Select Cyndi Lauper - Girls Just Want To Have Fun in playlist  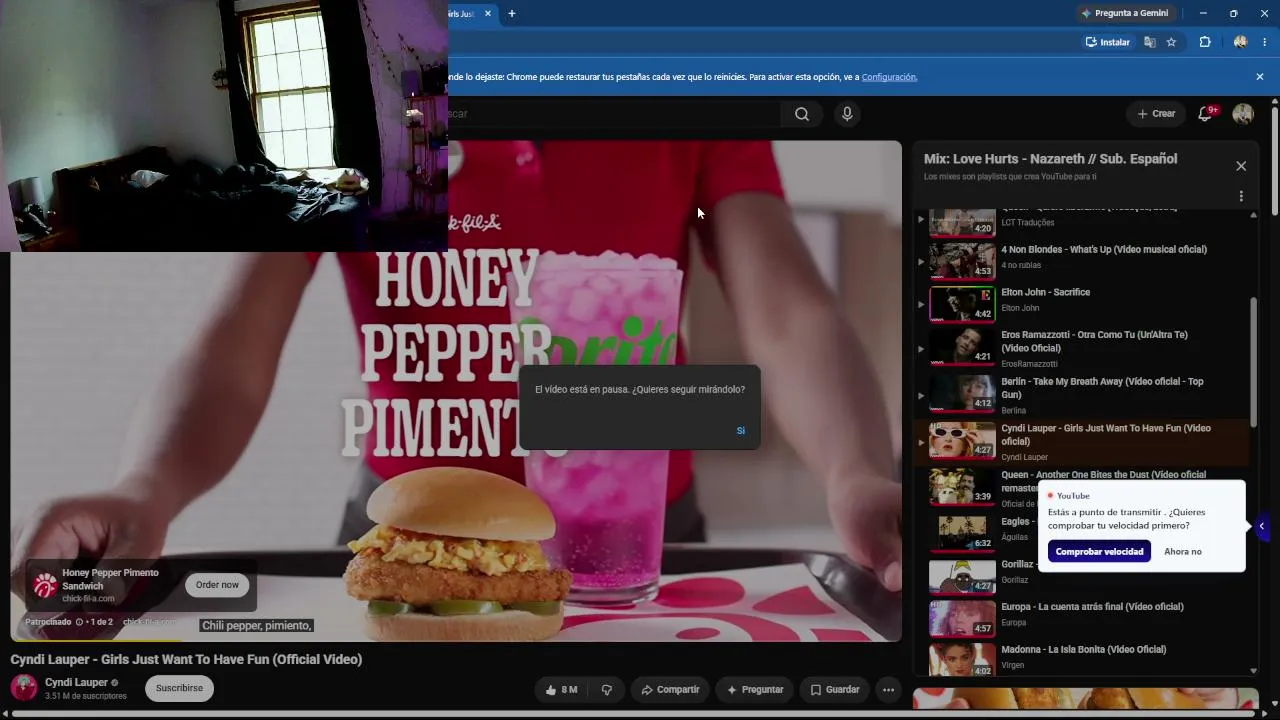click(1082, 441)
